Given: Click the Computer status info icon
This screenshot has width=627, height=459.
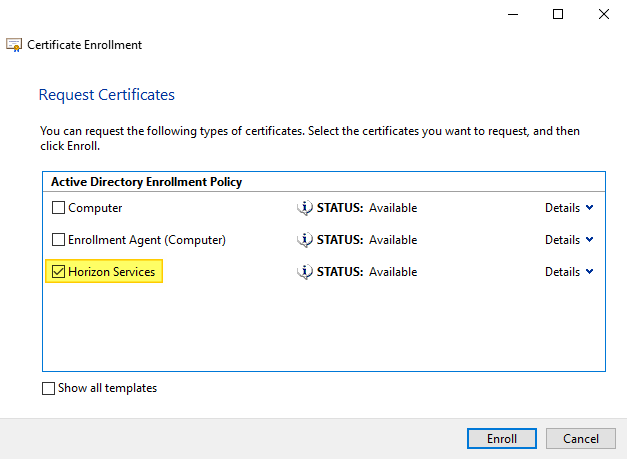Looking at the screenshot, I should click(305, 208).
